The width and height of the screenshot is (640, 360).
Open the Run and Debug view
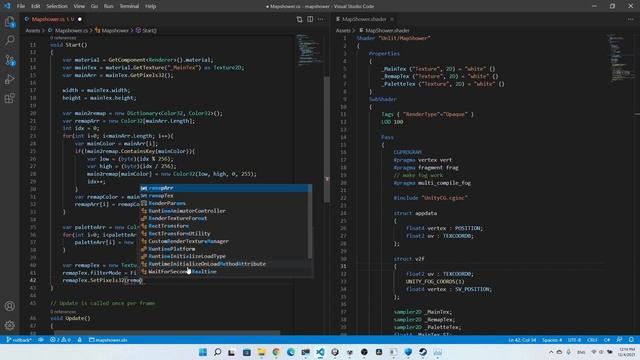click(x=10, y=79)
